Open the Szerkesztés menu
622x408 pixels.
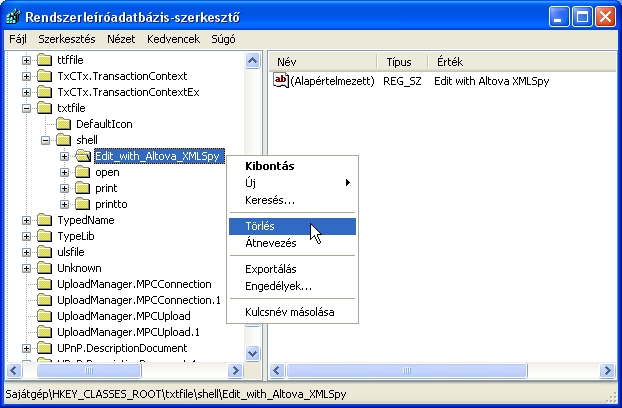click(66, 38)
